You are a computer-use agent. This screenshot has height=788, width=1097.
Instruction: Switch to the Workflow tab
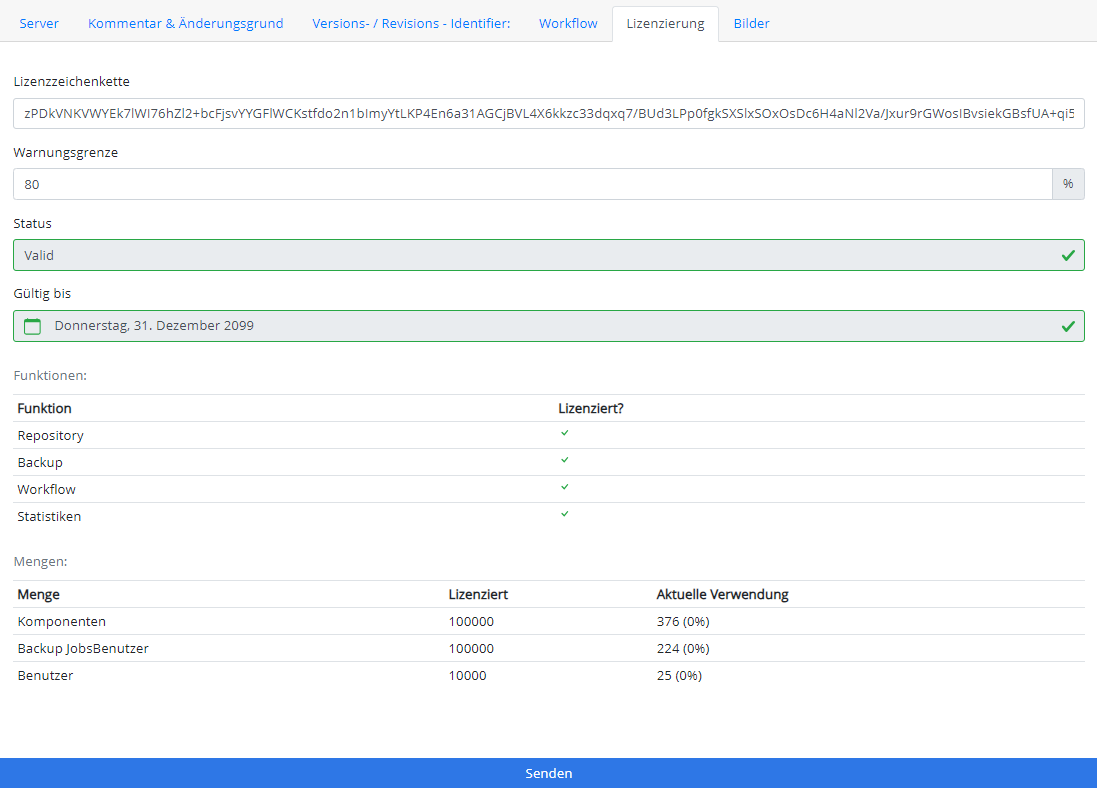click(x=568, y=23)
